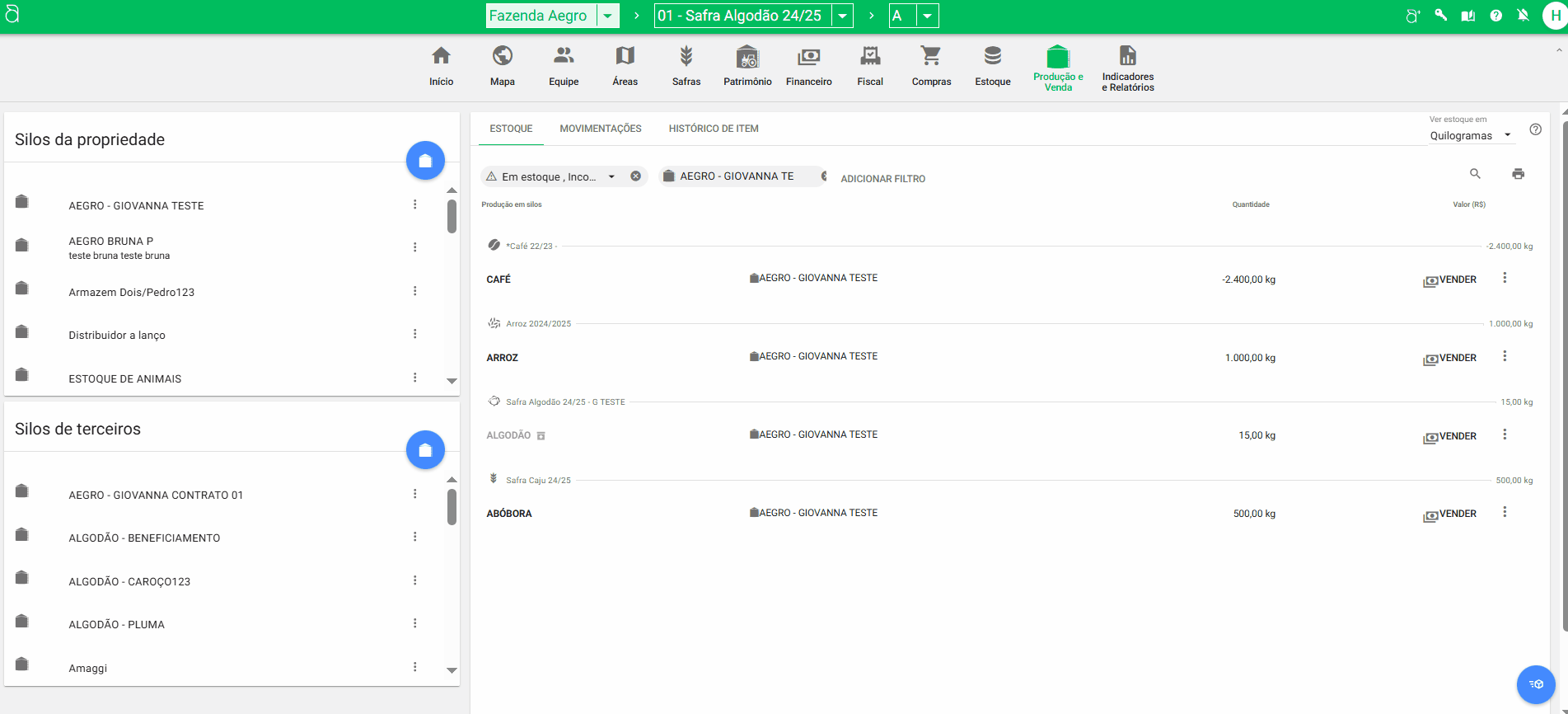This screenshot has width=1568, height=714.
Task: Select the ALGODÃO - PLUMA silo
Action: 116,625
